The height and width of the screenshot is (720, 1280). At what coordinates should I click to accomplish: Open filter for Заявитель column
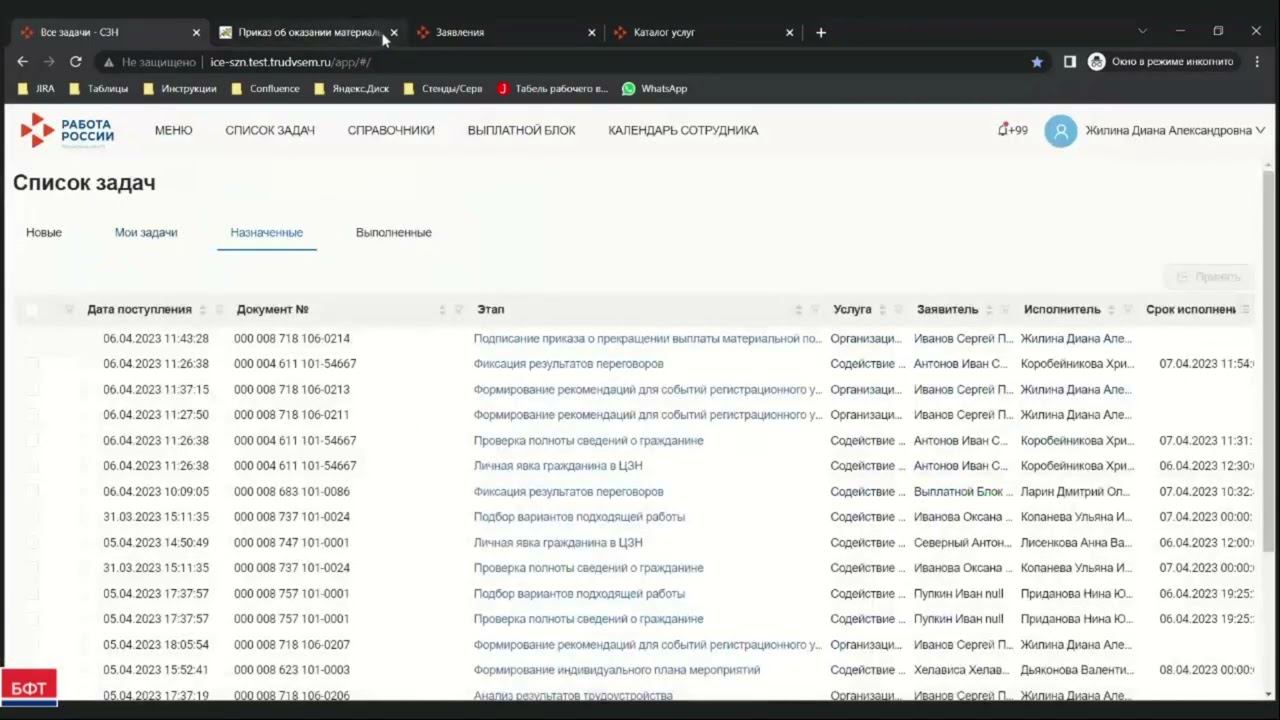tap(1005, 310)
